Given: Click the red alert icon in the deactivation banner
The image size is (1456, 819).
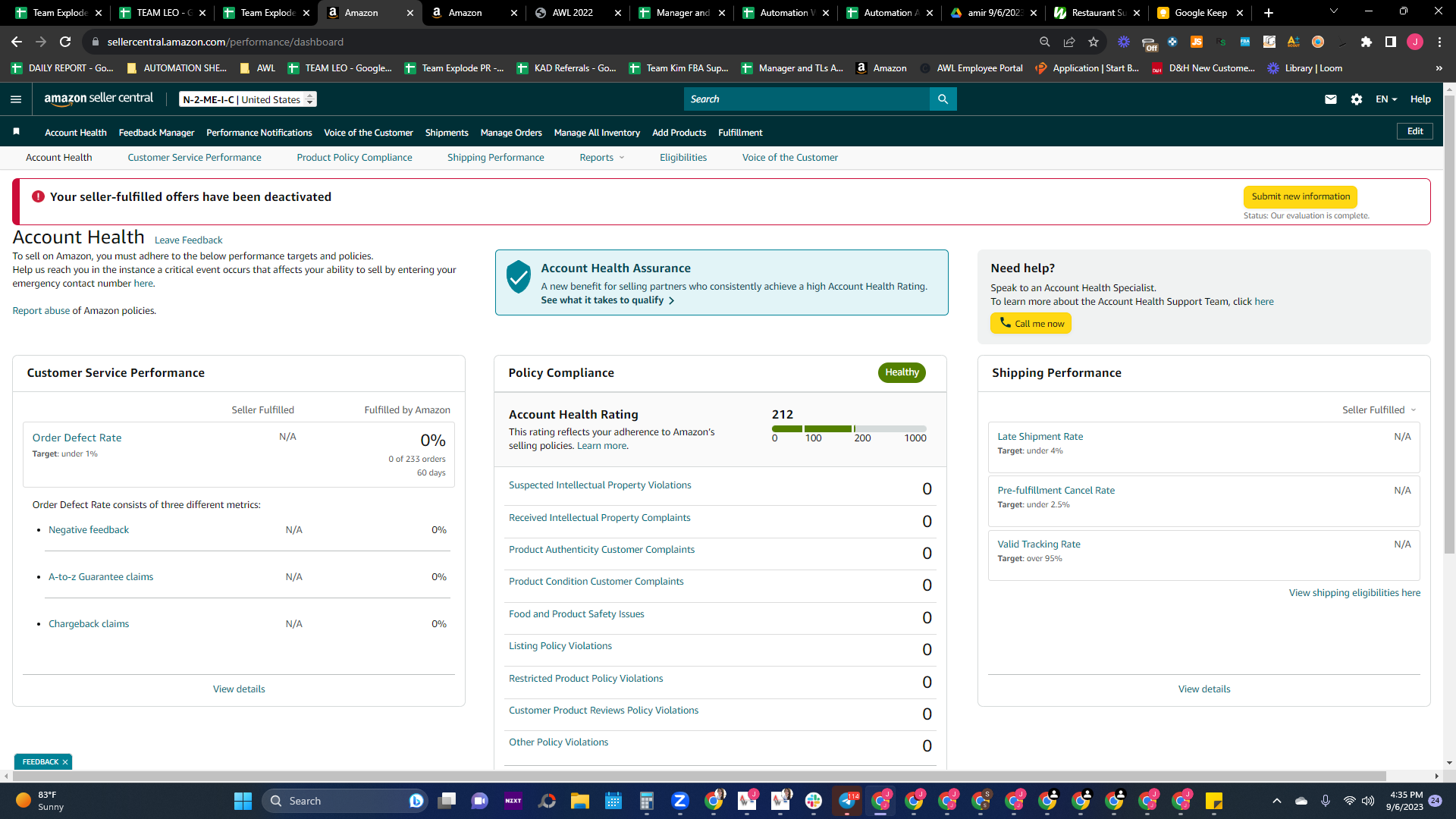Looking at the screenshot, I should (x=38, y=196).
